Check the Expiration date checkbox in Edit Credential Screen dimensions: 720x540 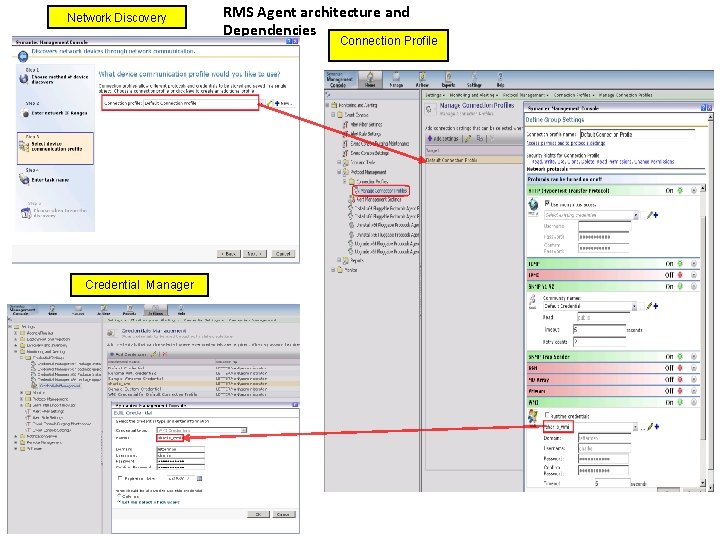(120, 478)
